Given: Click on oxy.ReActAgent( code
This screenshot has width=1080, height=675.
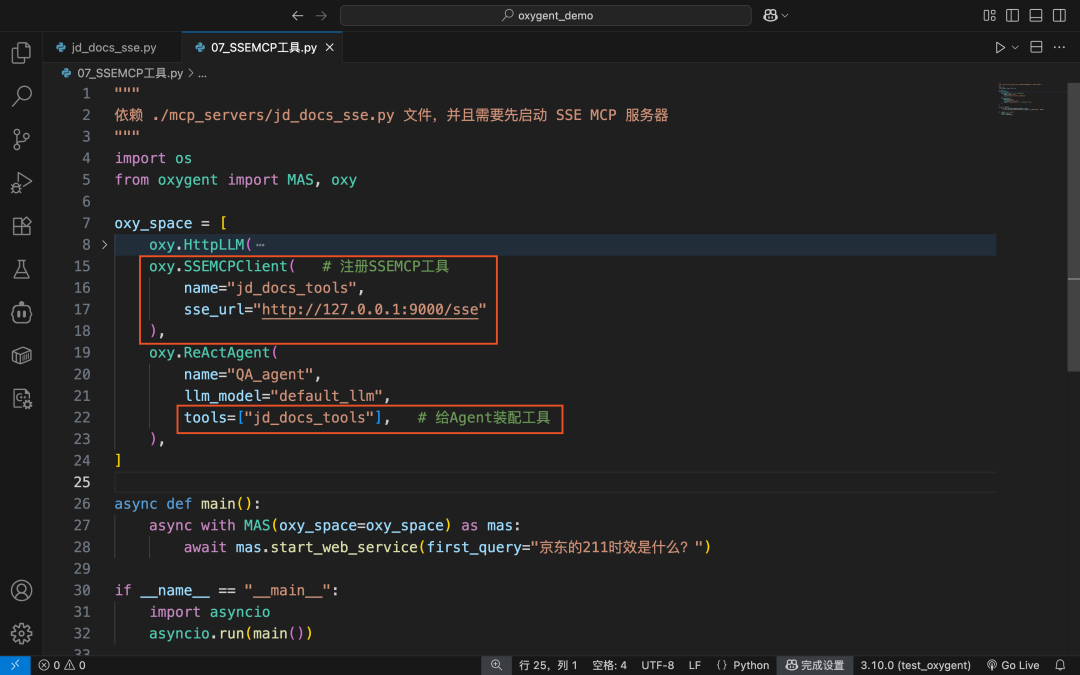Looking at the screenshot, I should pos(214,353).
